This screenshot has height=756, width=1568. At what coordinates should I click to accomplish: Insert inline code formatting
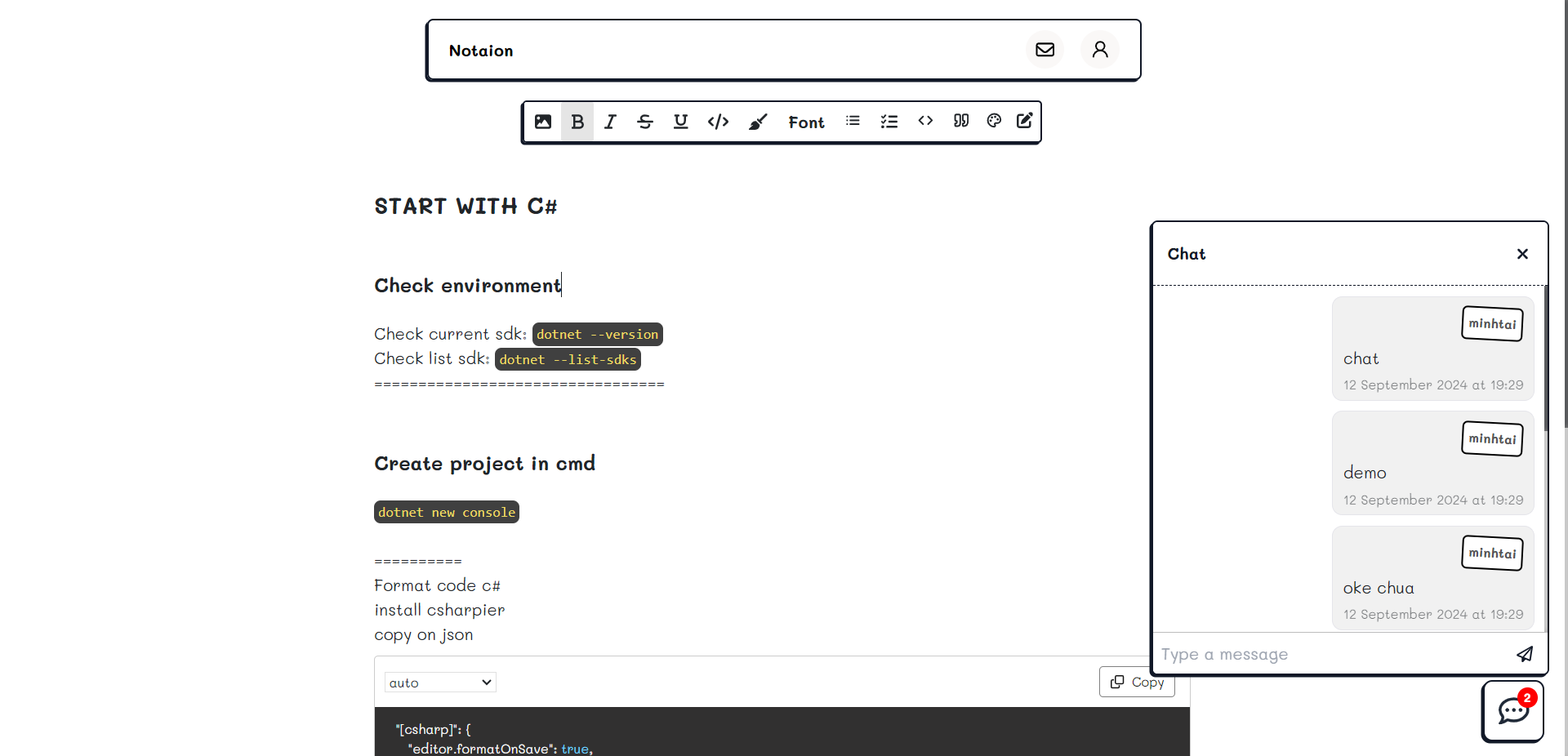[x=925, y=121]
